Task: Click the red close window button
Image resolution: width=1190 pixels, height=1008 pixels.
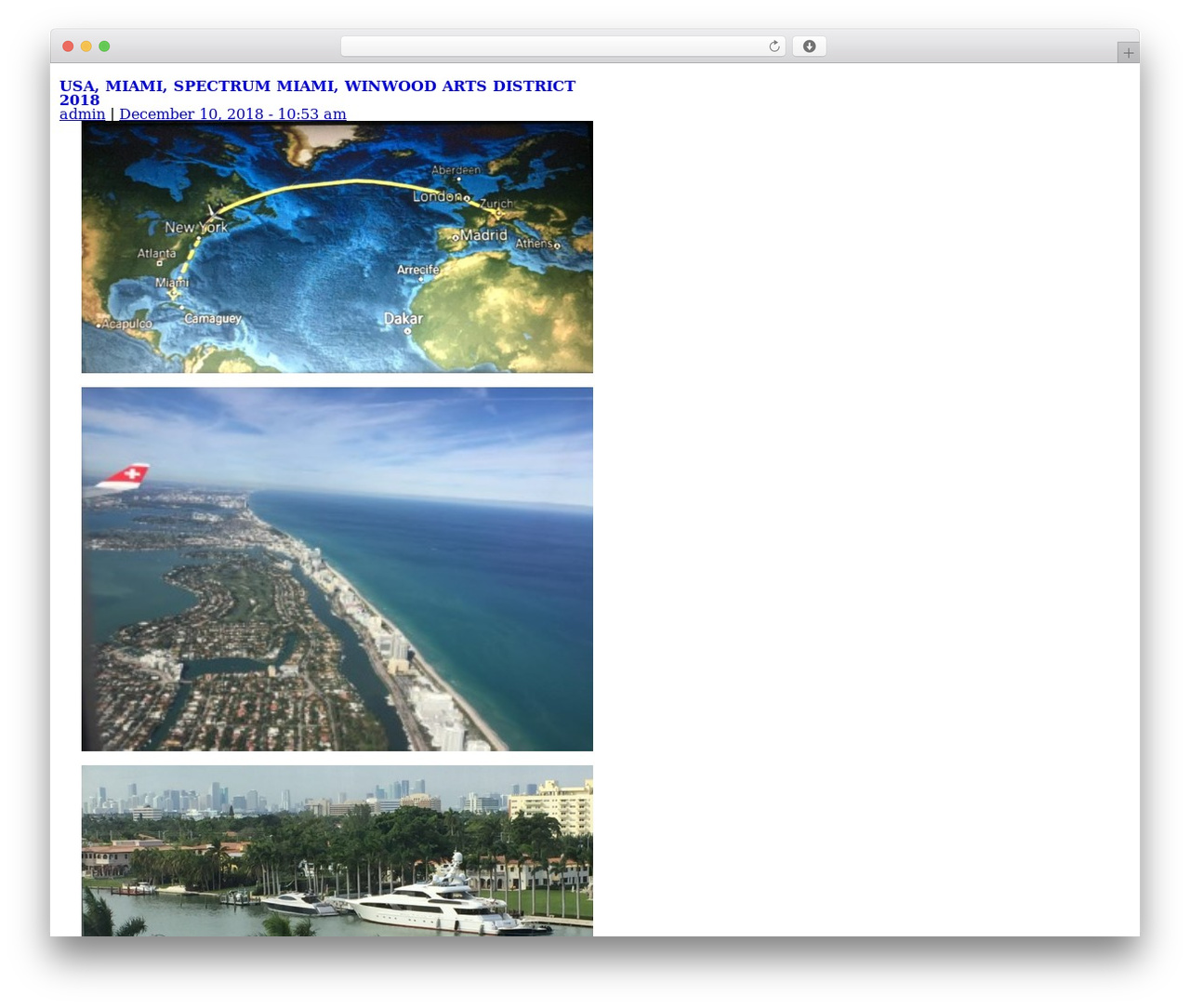Action: 68,46
